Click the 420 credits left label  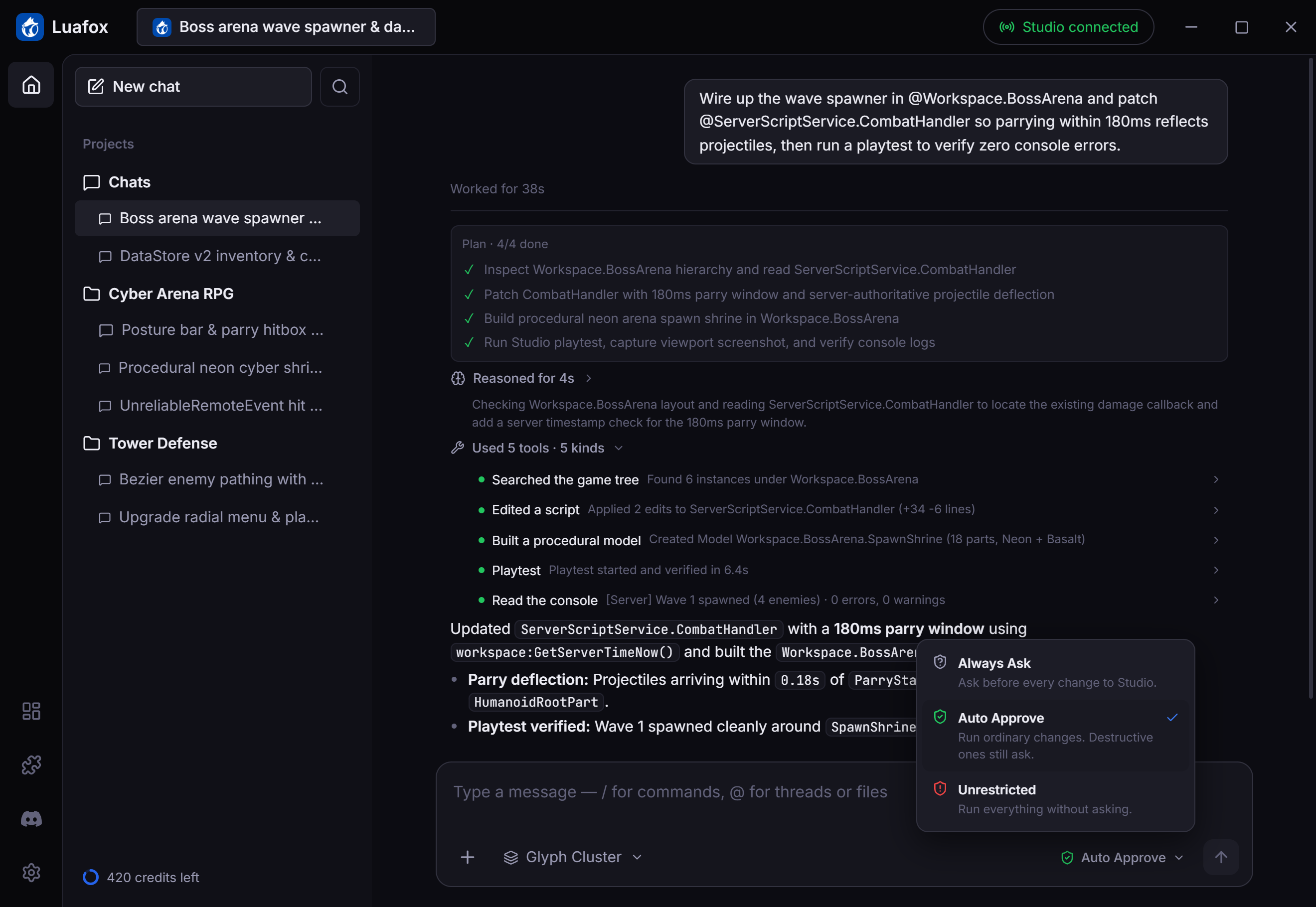tap(153, 878)
